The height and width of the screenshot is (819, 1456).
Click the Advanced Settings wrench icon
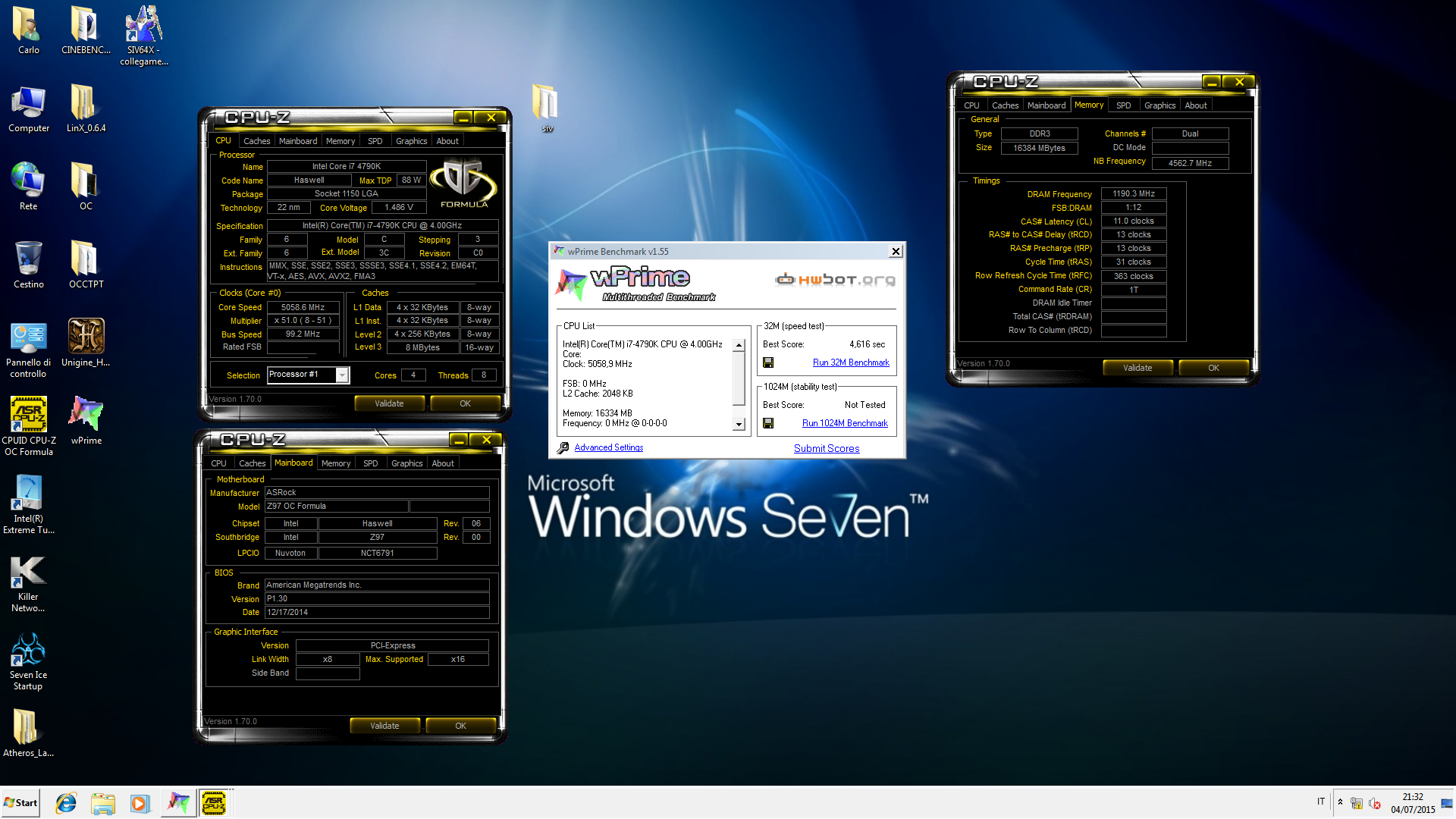[x=563, y=448]
